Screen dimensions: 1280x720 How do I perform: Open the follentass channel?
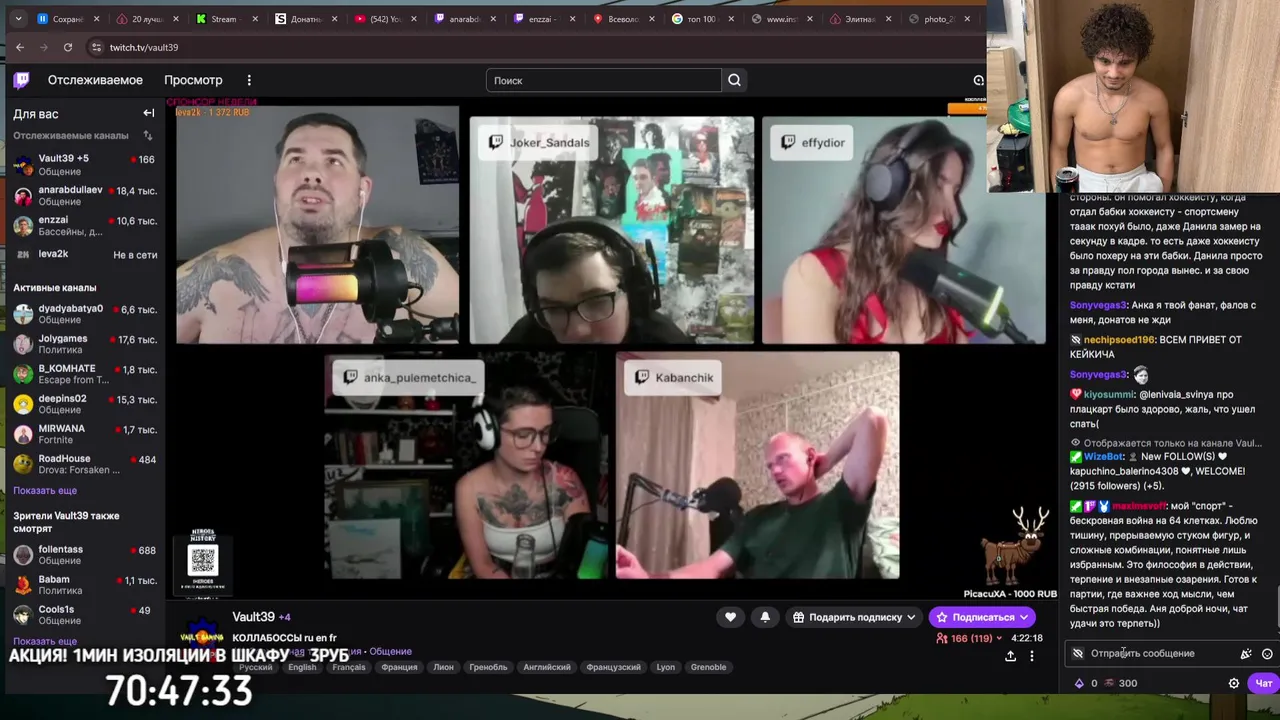[x=85, y=555]
